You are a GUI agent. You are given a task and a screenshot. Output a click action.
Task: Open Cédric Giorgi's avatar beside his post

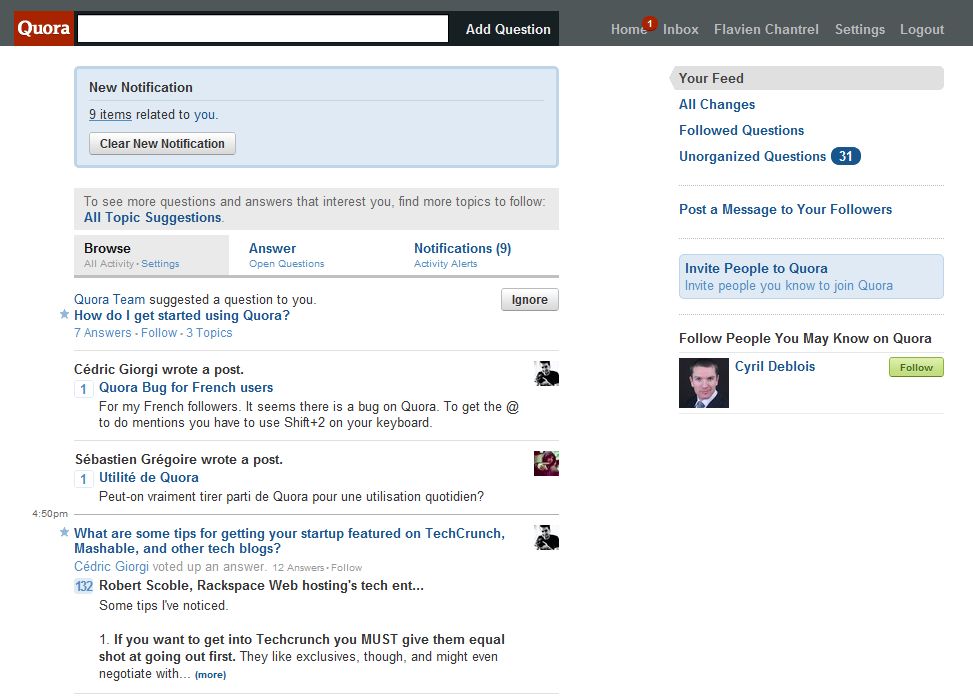click(546, 374)
